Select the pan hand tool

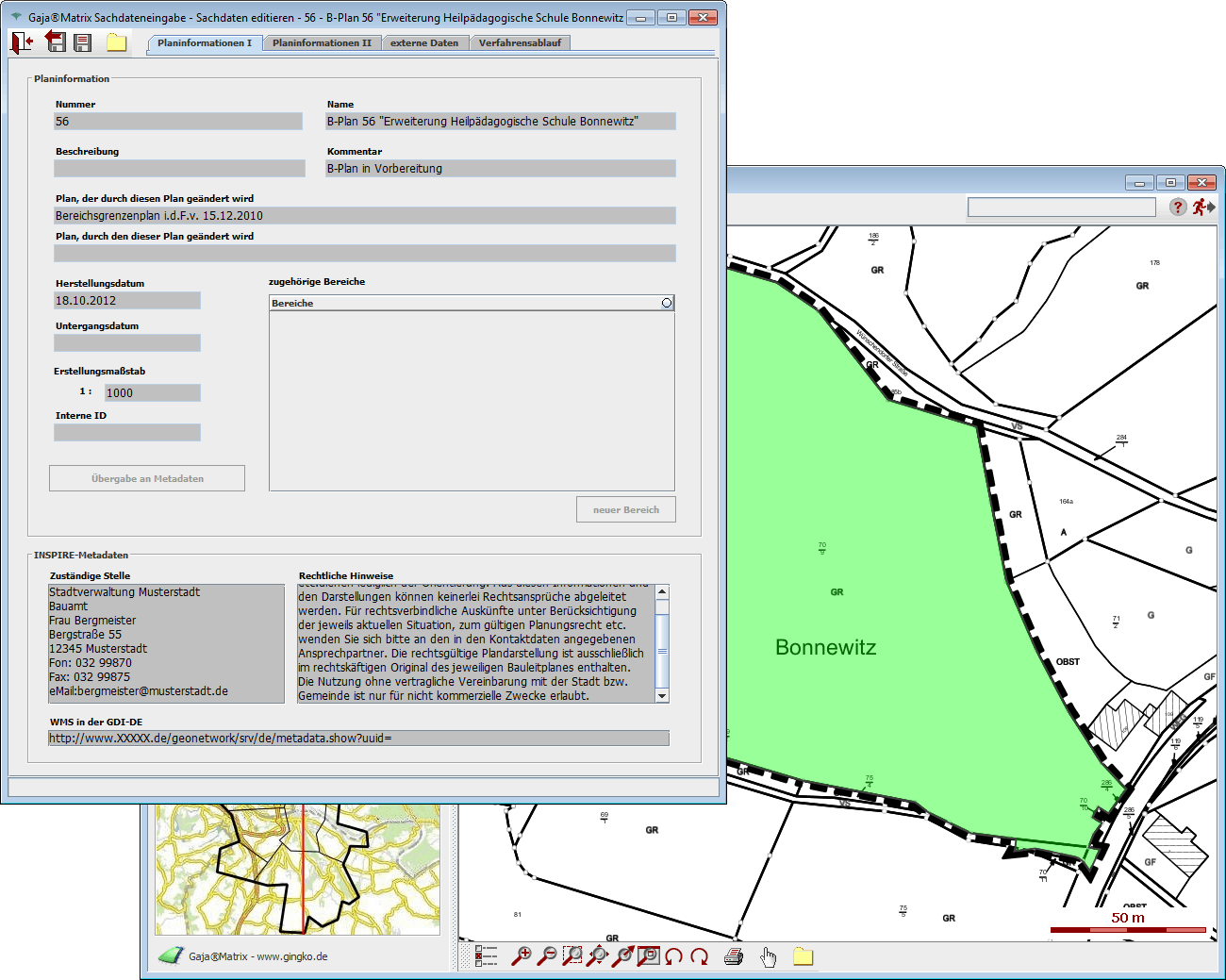point(768,956)
